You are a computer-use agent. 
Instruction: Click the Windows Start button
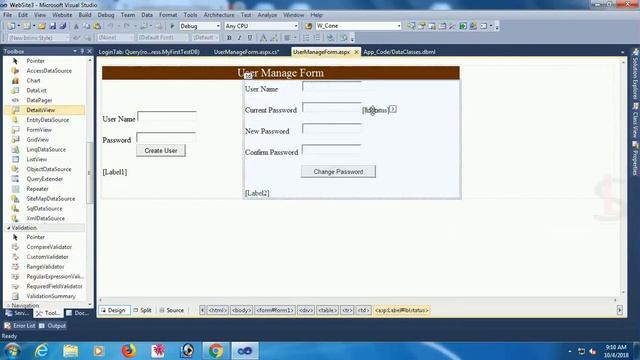tap(12, 351)
